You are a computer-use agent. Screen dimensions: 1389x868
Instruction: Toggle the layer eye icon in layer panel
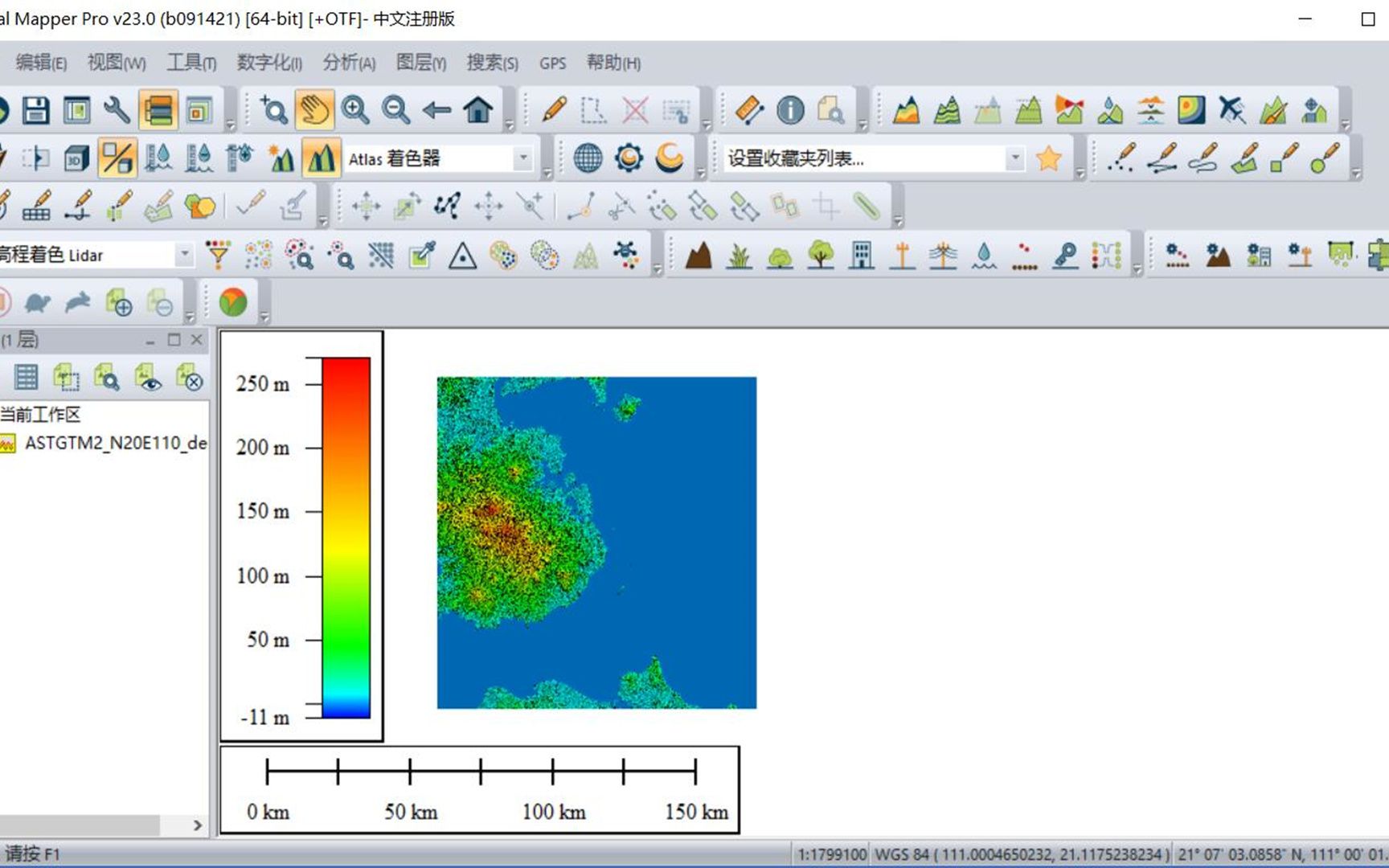tap(150, 378)
